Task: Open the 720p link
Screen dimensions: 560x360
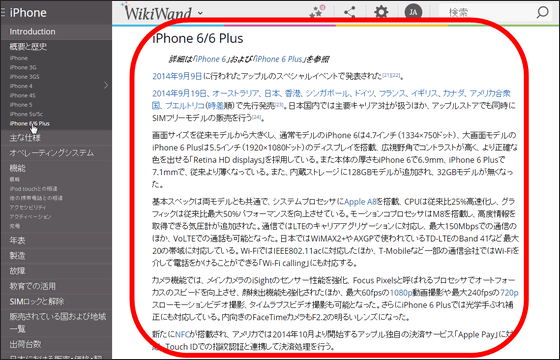Action: pos(509,293)
